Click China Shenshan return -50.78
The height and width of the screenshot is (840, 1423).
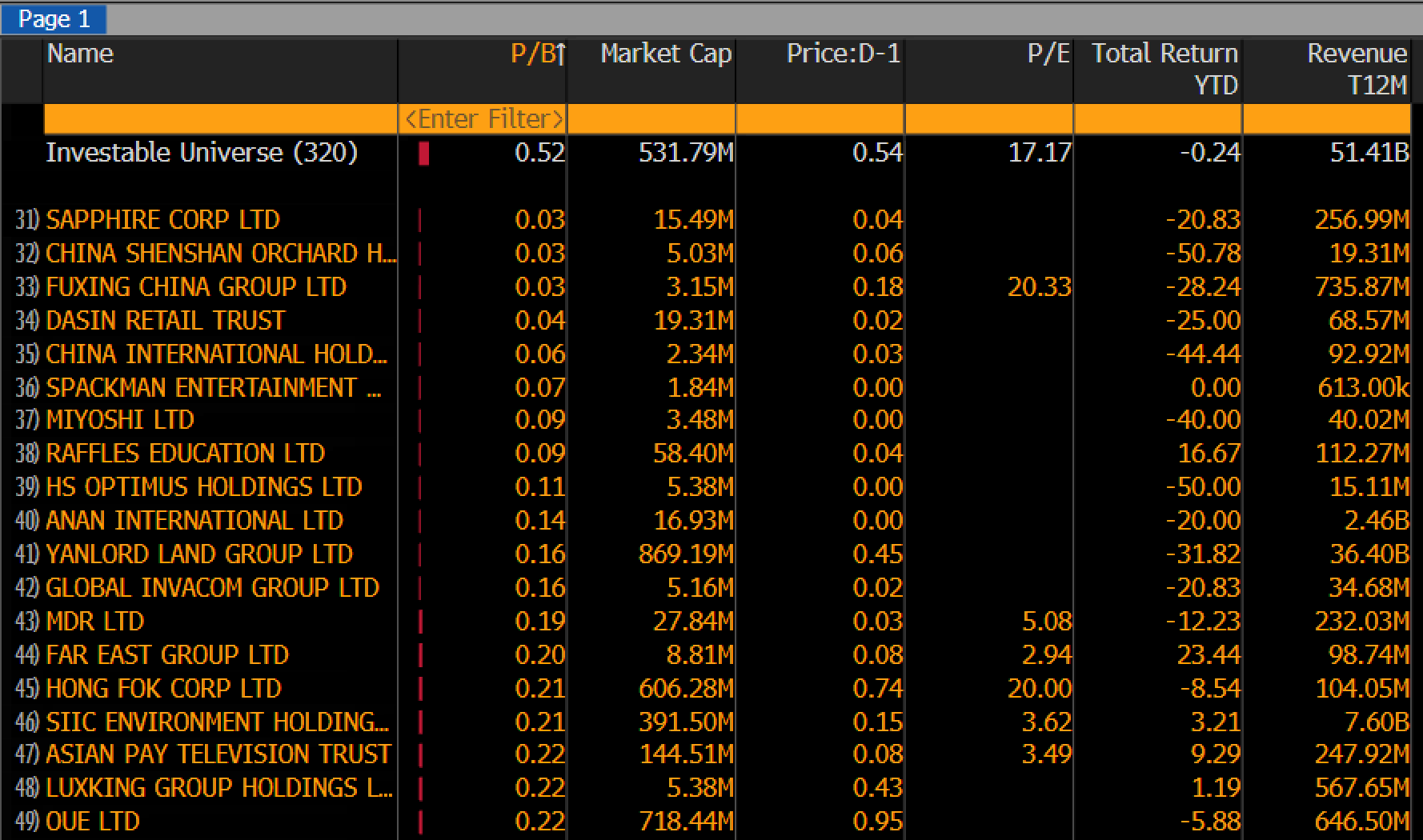point(1203,253)
